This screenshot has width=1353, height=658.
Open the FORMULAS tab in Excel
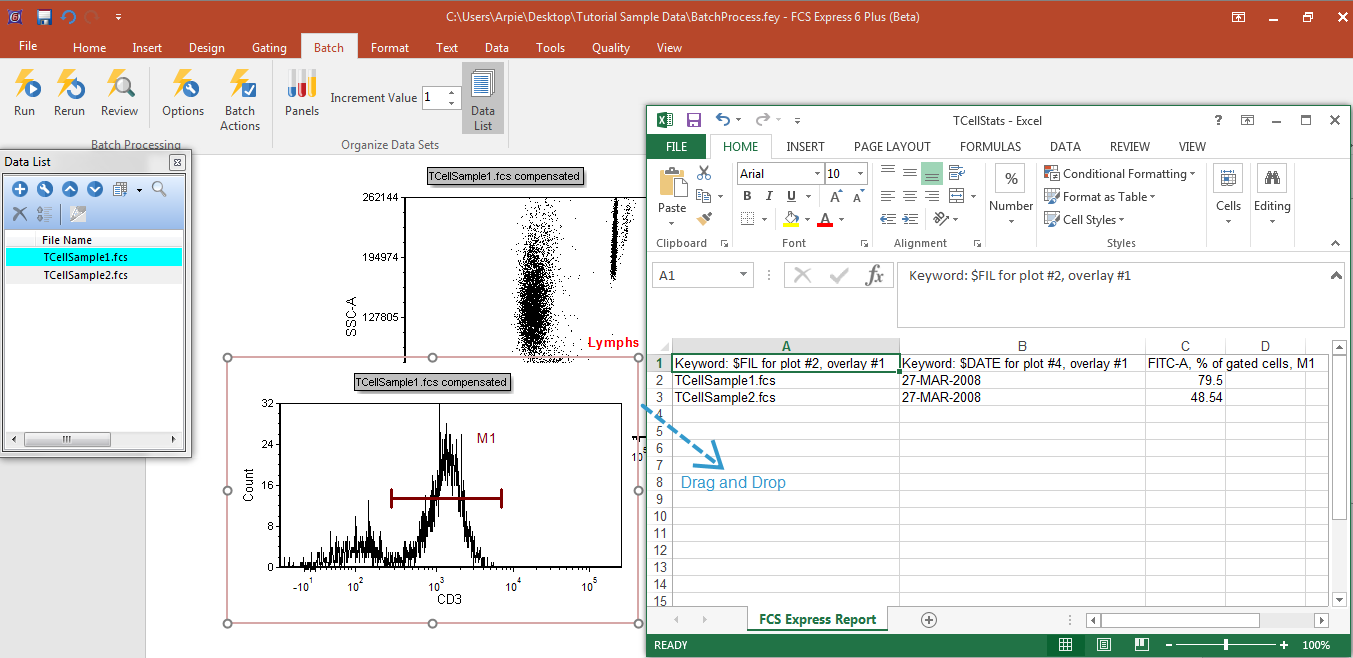990,147
